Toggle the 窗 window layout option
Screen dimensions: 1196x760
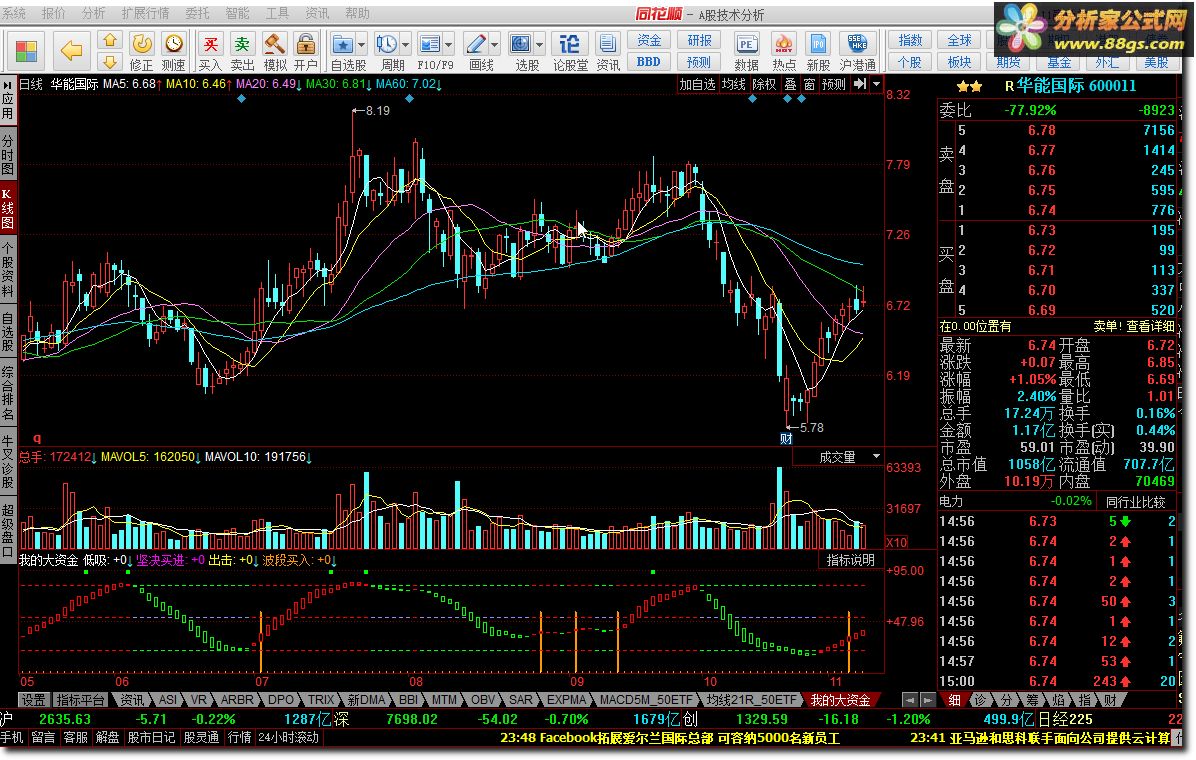coord(809,84)
